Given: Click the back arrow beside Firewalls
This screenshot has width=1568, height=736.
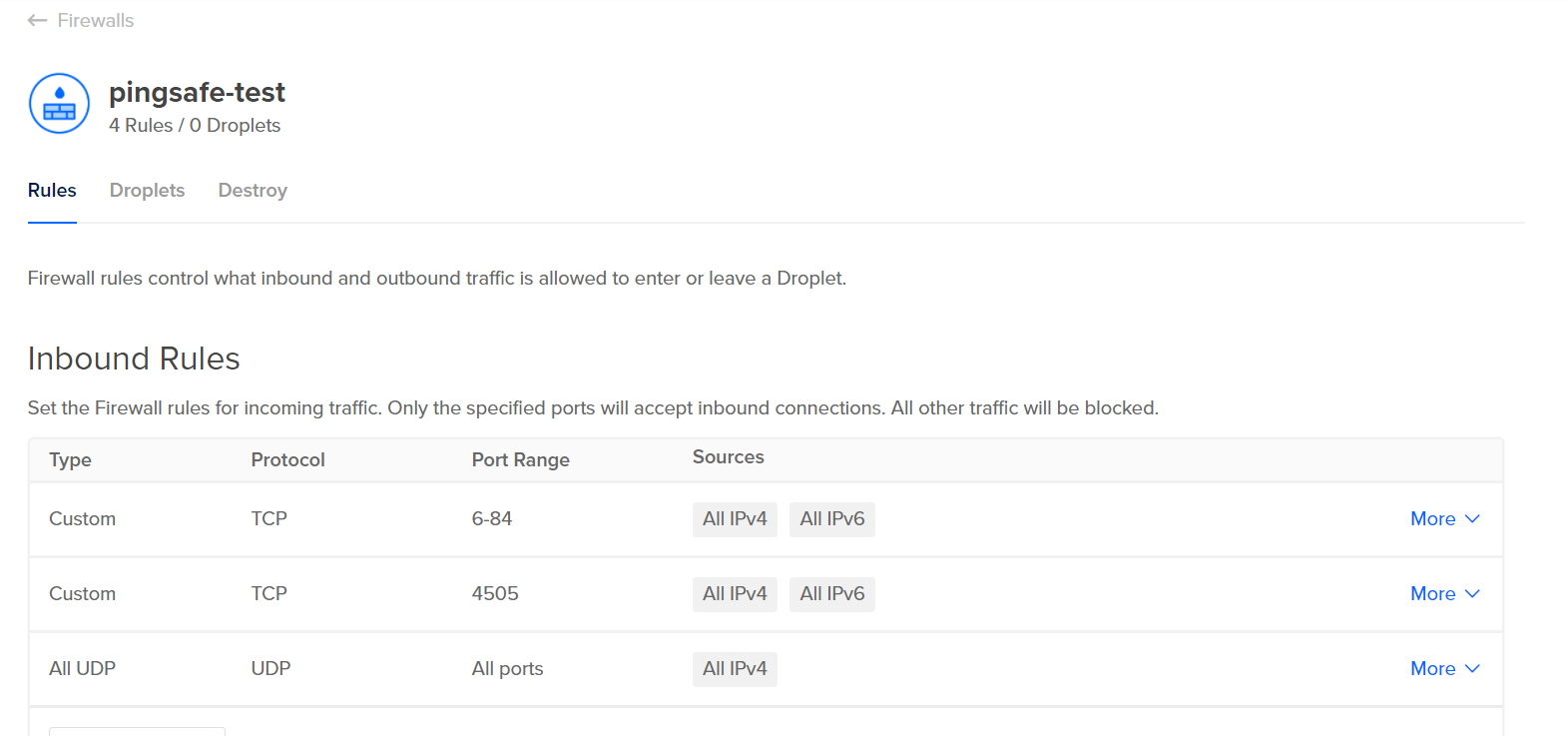Looking at the screenshot, I should pos(37,20).
